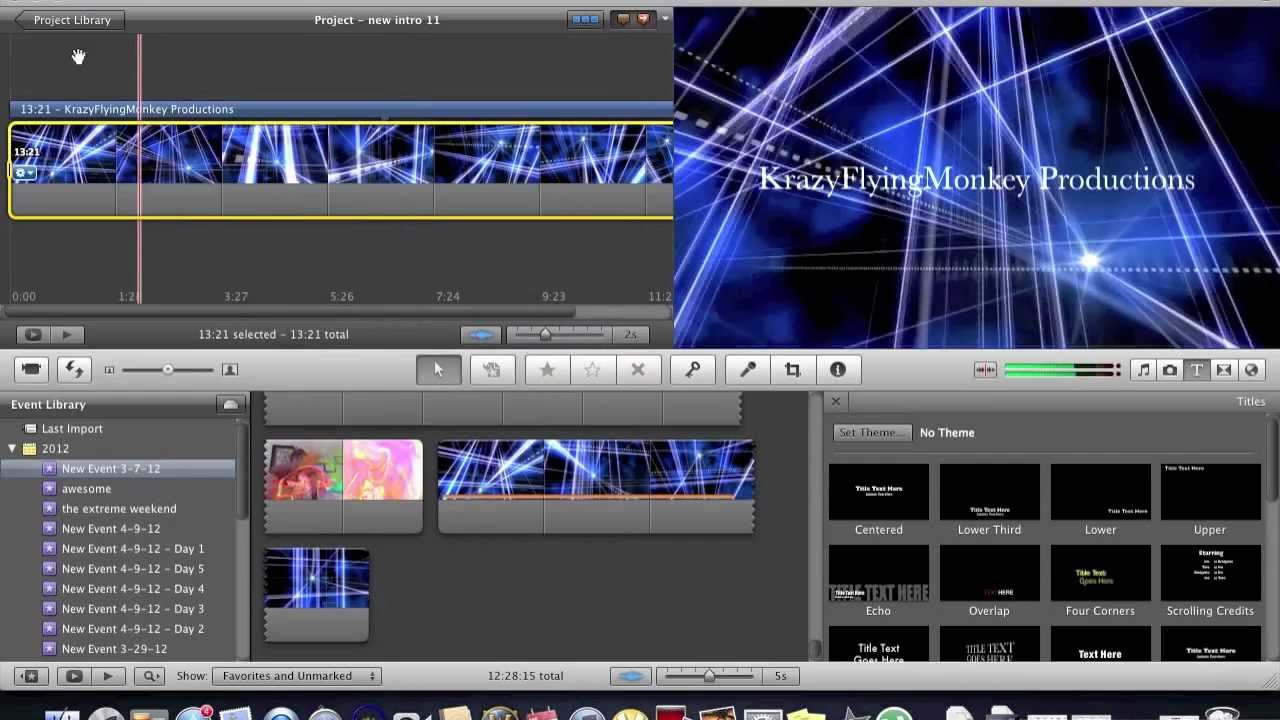The height and width of the screenshot is (720, 1280).
Task: Select Last Import in Event Library
Action: tap(72, 429)
